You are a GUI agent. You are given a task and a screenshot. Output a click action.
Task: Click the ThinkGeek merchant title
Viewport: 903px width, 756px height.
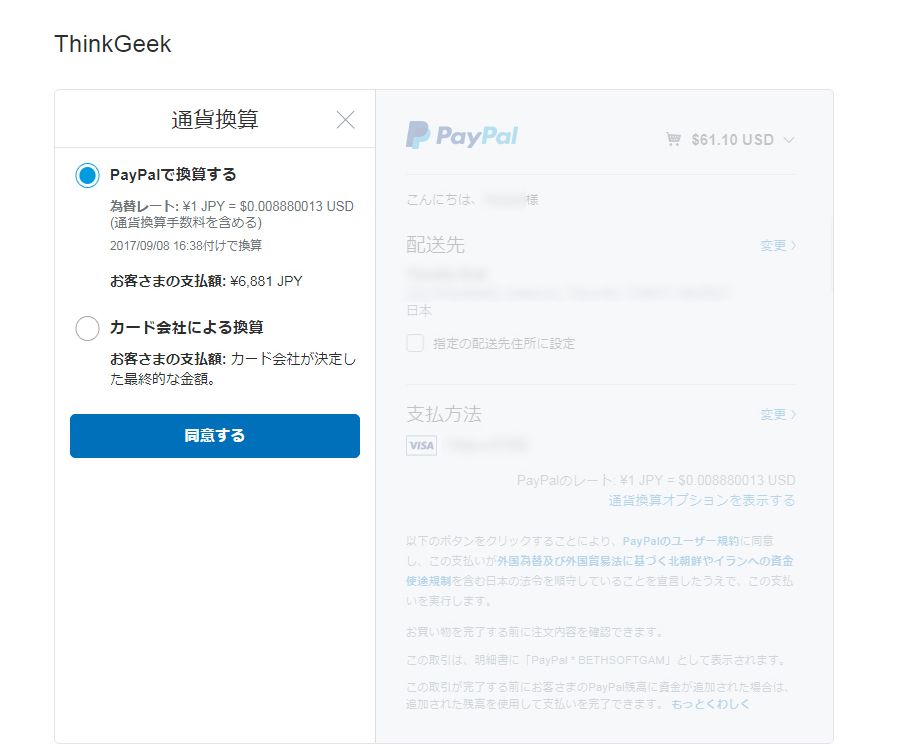pos(113,44)
